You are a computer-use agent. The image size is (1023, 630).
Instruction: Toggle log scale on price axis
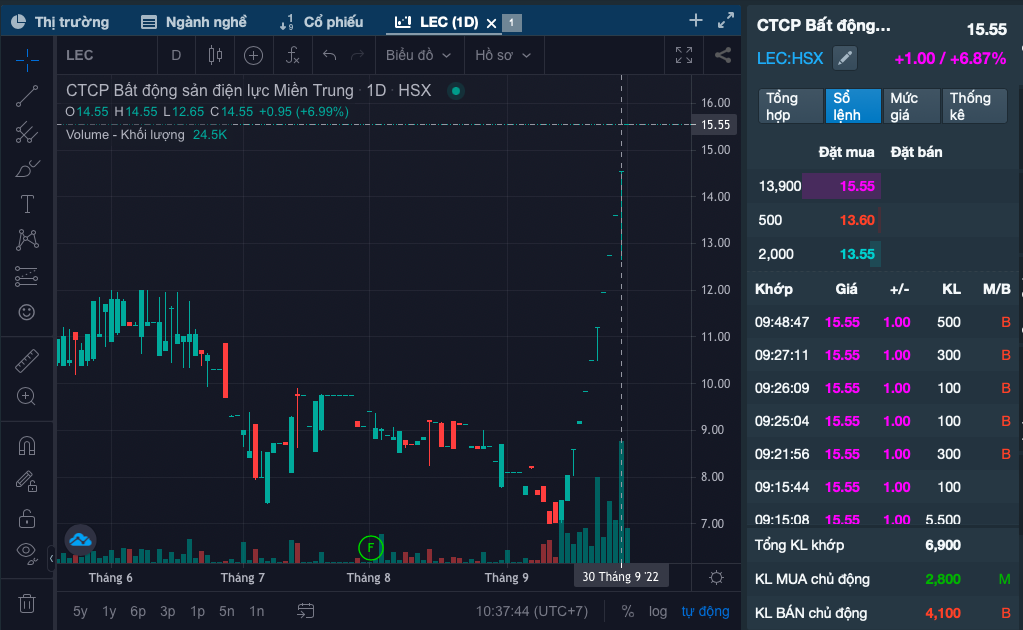(x=657, y=611)
